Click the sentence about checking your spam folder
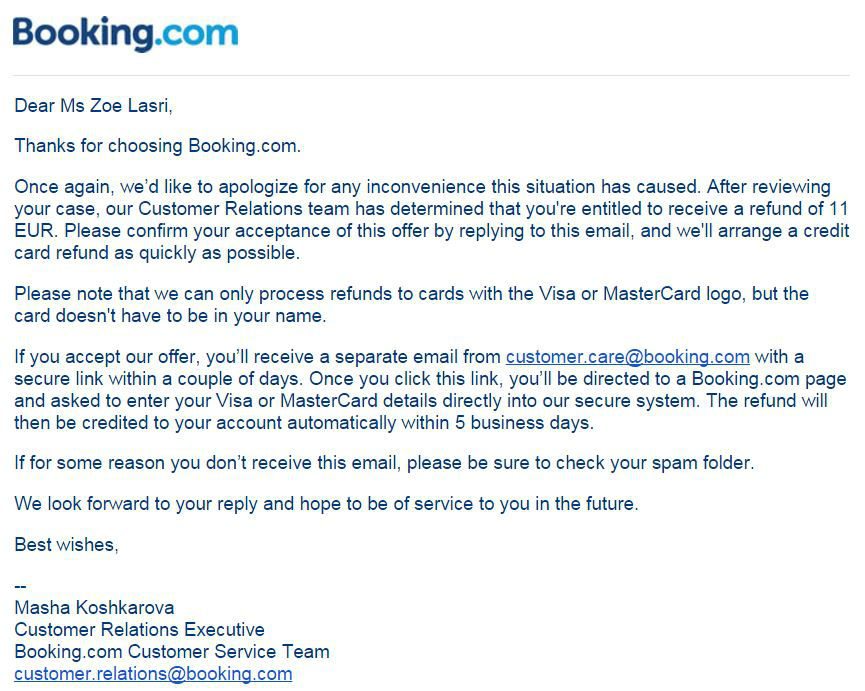Image resolution: width=865 pixels, height=691 pixels. 384,463
